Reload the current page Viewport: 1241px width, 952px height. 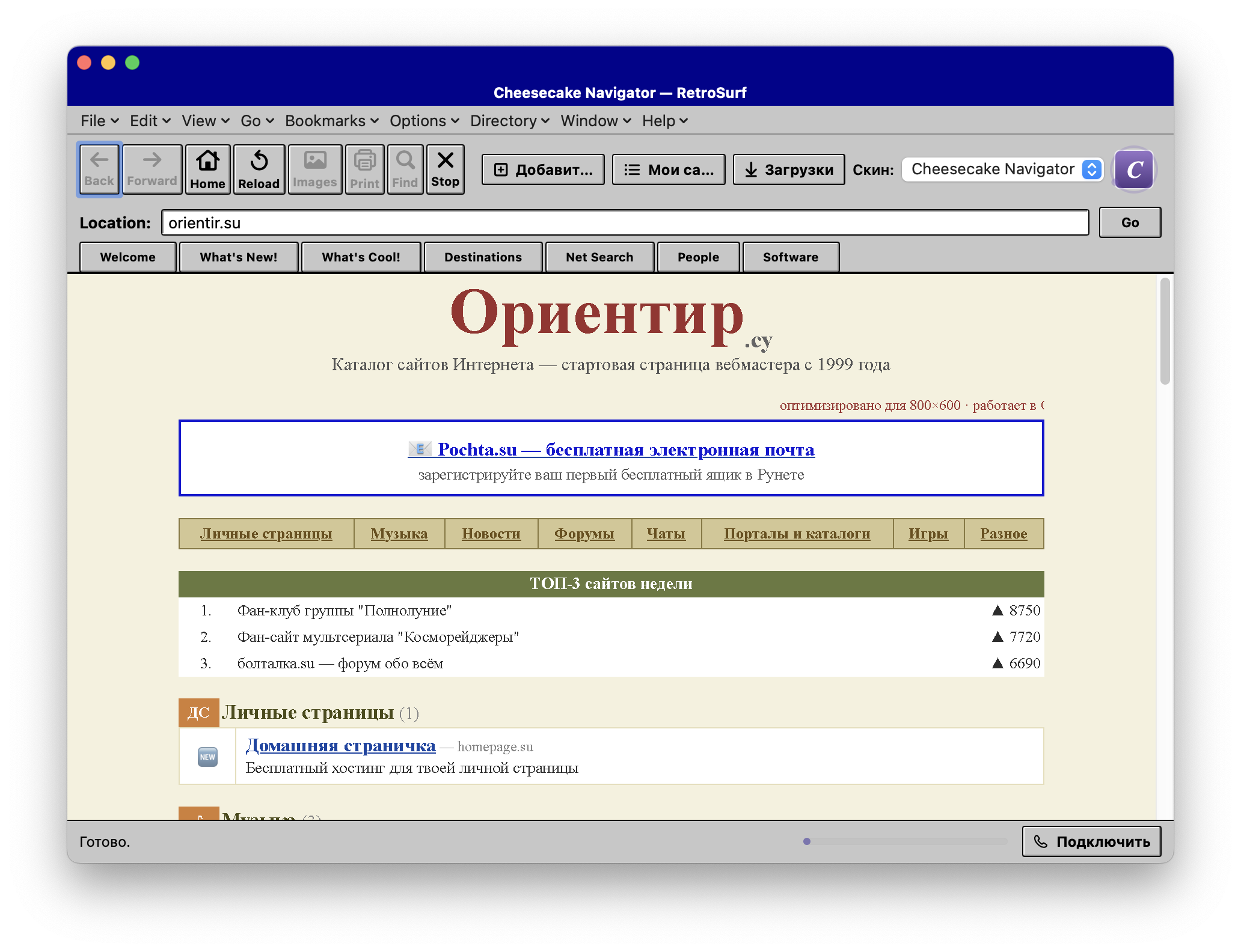(x=259, y=169)
